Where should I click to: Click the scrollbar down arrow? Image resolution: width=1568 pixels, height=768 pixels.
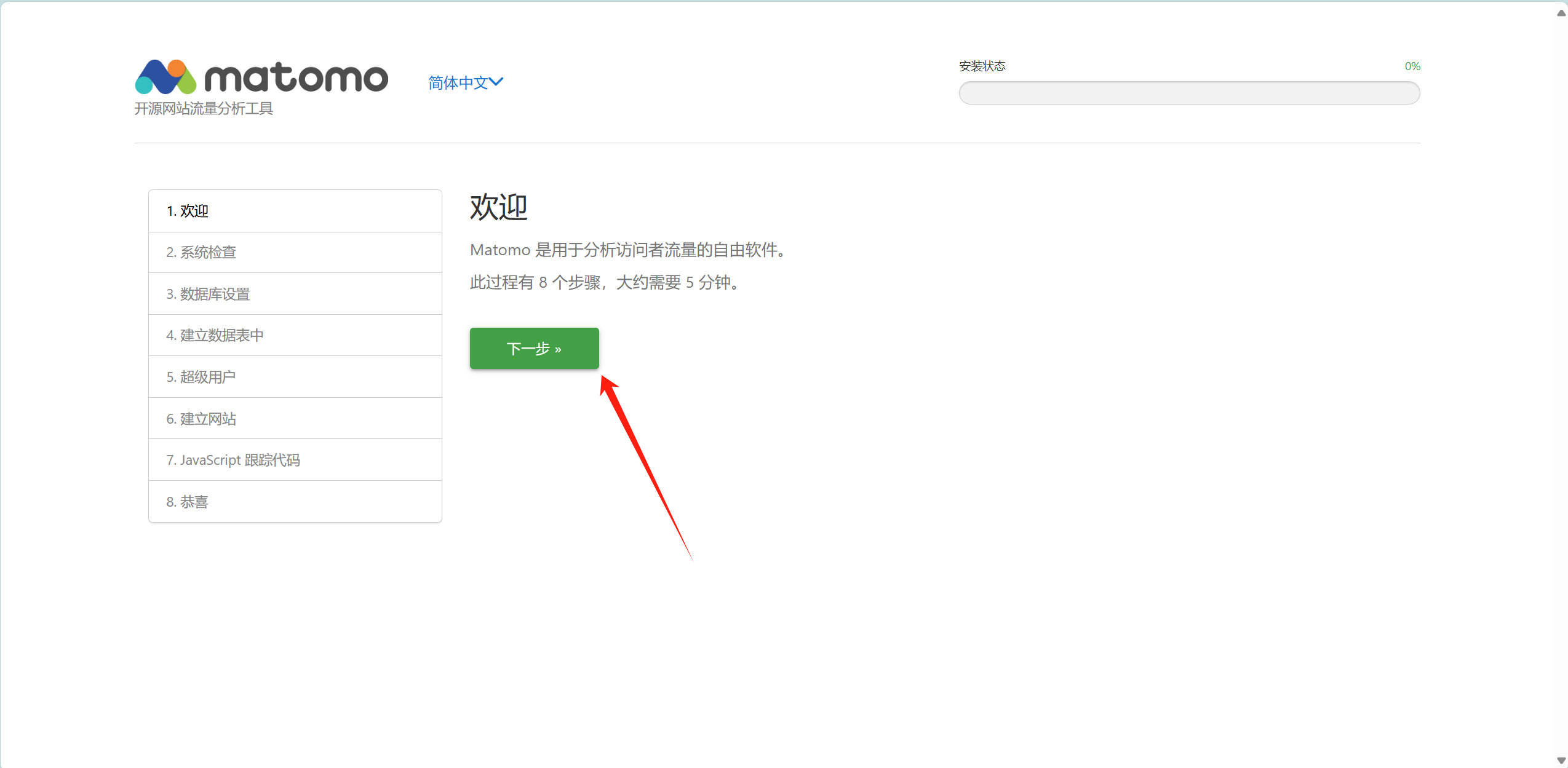pos(1561,761)
